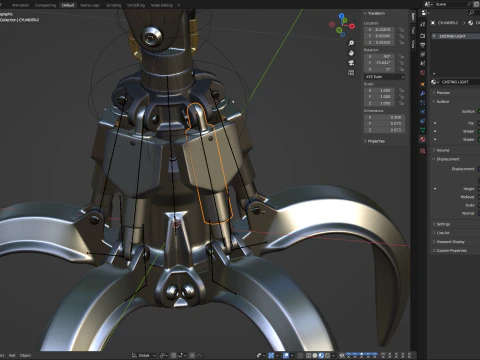This screenshot has width=480, height=360.
Task: Toggle viewport overlays button
Action: tap(286, 355)
